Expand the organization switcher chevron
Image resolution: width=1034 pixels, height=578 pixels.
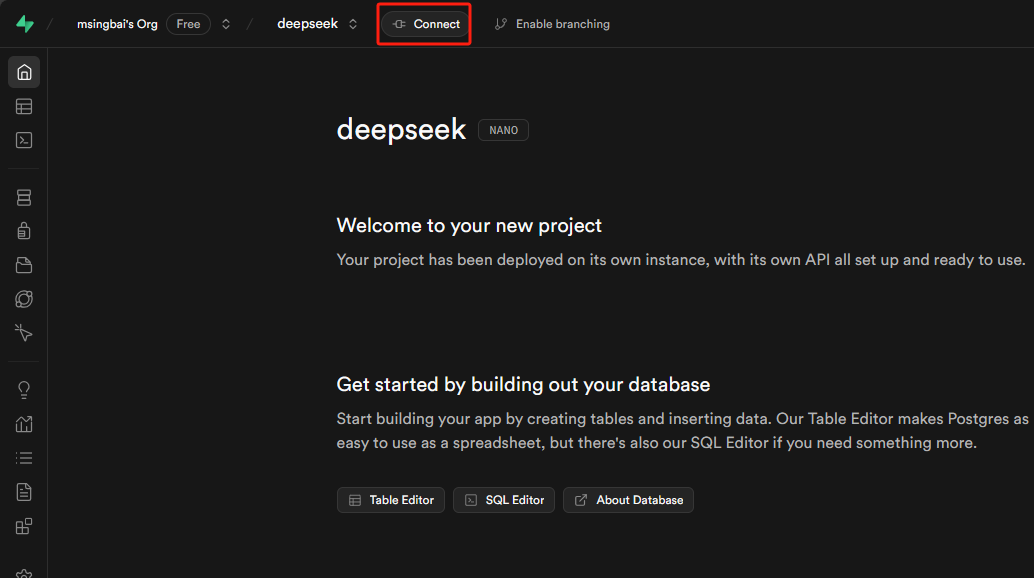click(x=226, y=24)
